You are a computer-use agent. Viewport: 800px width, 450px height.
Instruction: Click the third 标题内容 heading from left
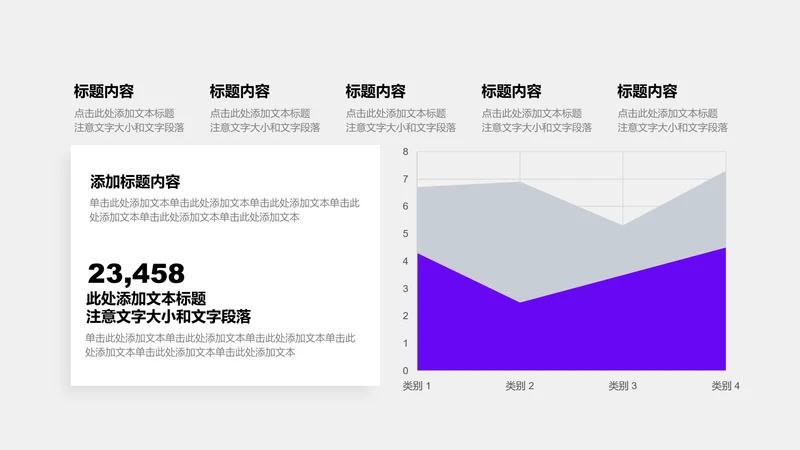click(376, 91)
